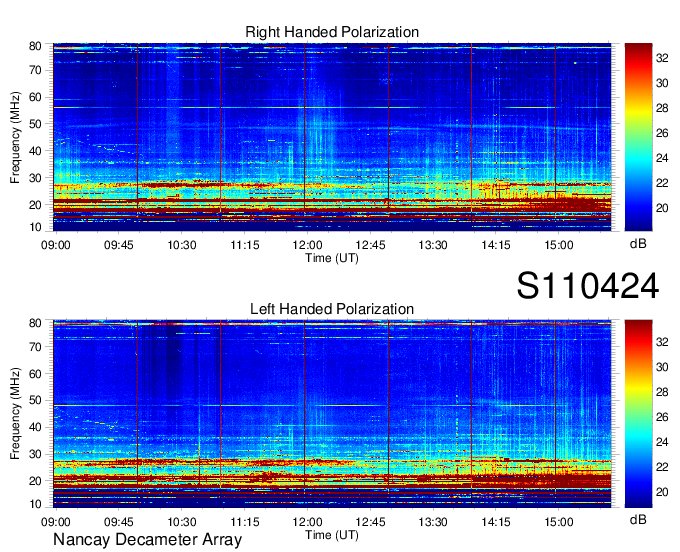Click the "Right Handed Polarization" plot title
The height and width of the screenshot is (552, 680).
332,32
